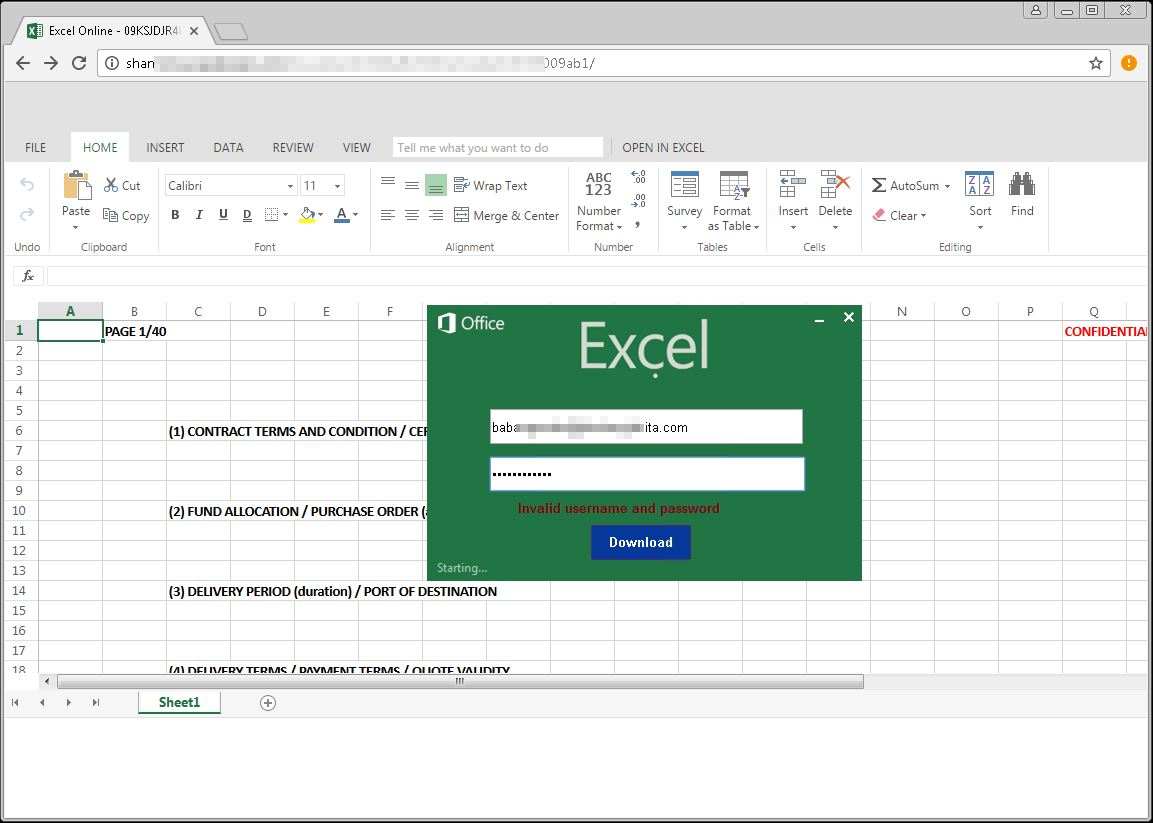Click the Find binoculars icon

[x=1022, y=184]
